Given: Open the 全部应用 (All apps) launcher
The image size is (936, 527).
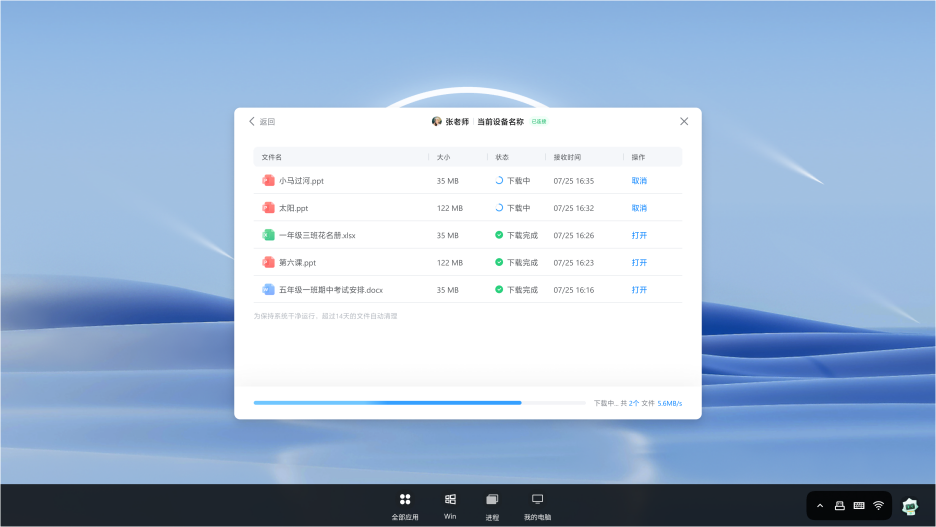Looking at the screenshot, I should click(405, 500).
